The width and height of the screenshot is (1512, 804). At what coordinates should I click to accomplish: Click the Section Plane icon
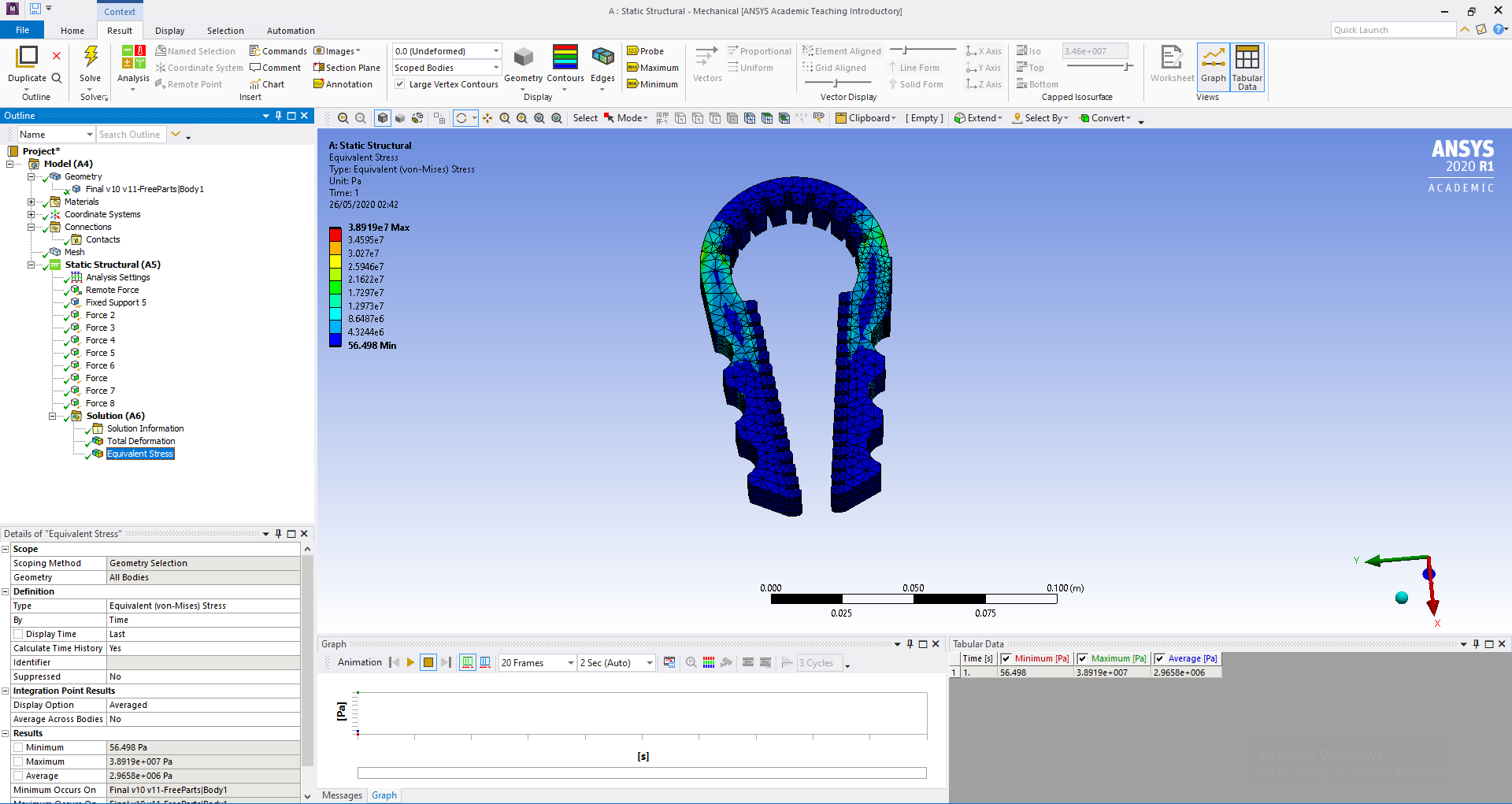(319, 68)
